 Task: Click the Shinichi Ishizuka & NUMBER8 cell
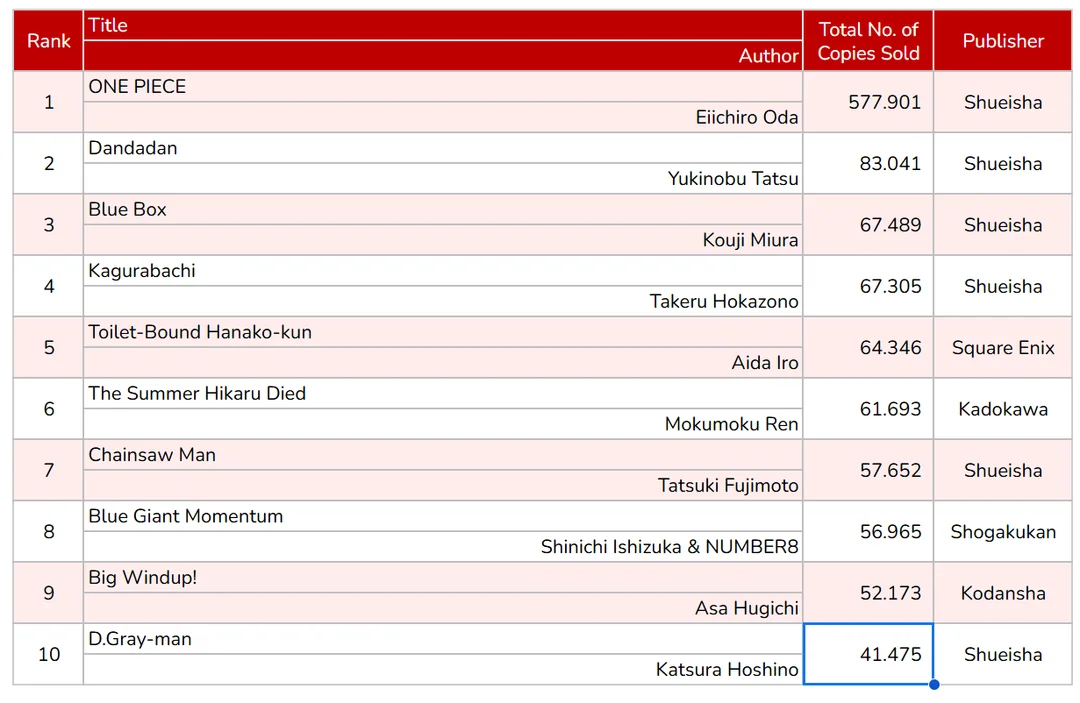pyautogui.click(x=443, y=546)
